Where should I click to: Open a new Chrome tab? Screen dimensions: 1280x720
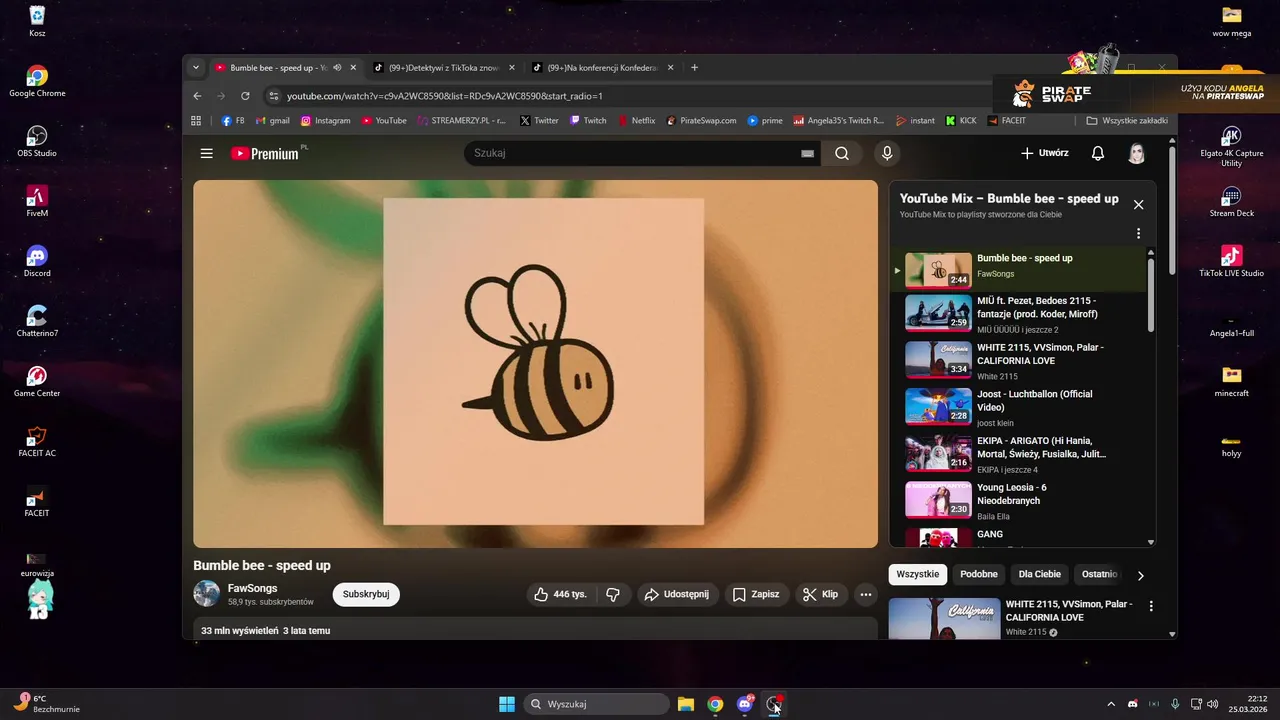click(694, 68)
